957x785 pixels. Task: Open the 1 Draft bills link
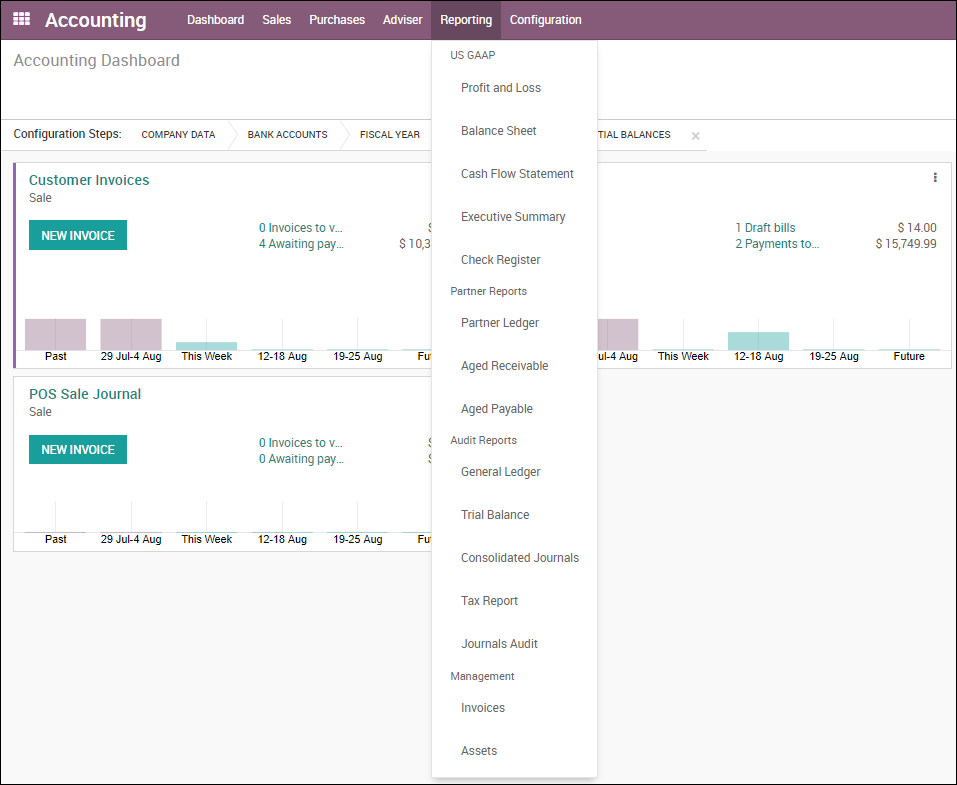[765, 228]
